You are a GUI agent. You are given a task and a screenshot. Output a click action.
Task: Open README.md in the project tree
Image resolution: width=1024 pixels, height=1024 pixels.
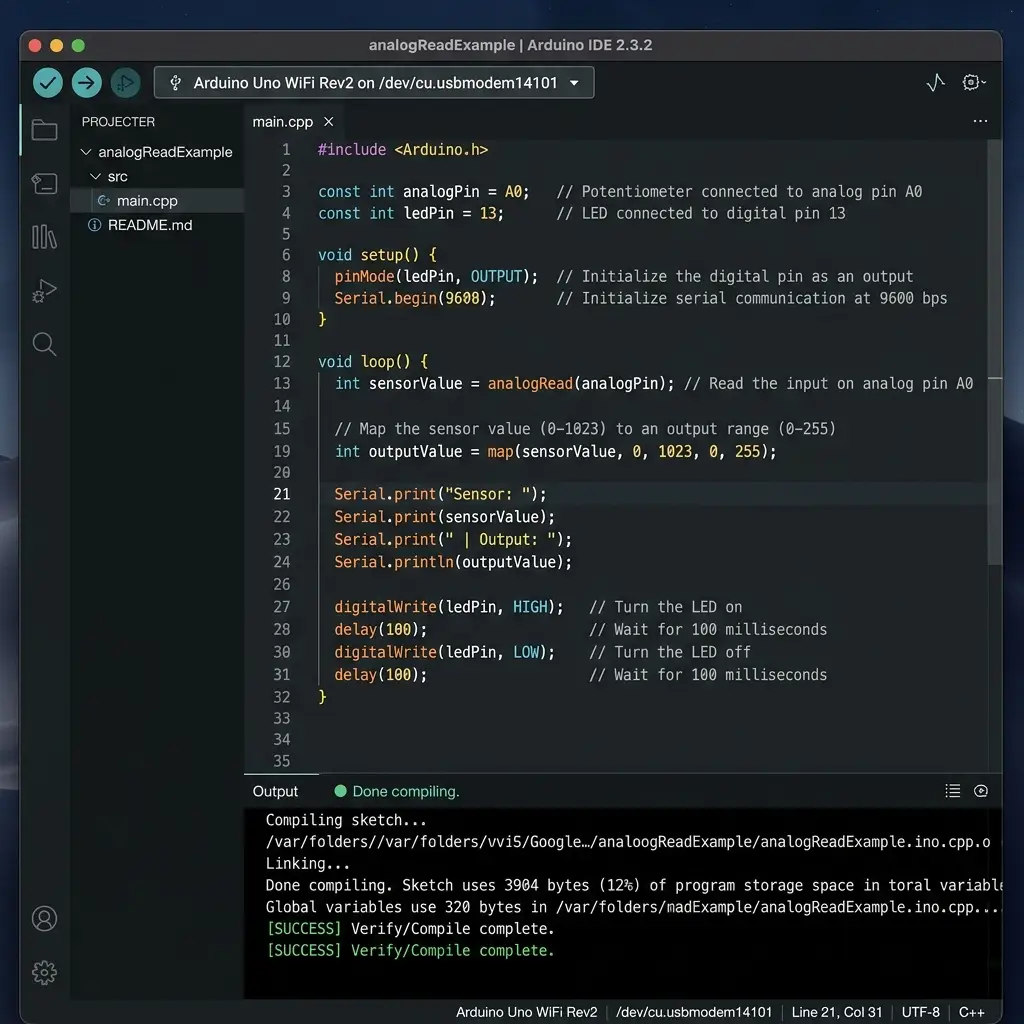point(150,225)
